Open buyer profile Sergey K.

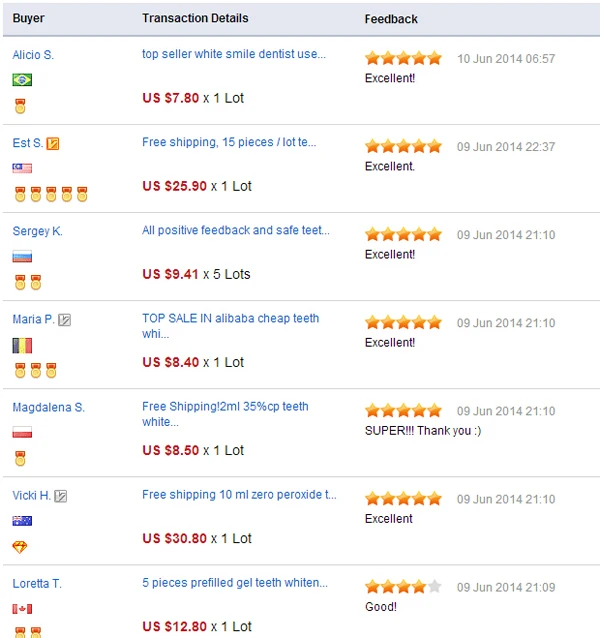[37, 231]
